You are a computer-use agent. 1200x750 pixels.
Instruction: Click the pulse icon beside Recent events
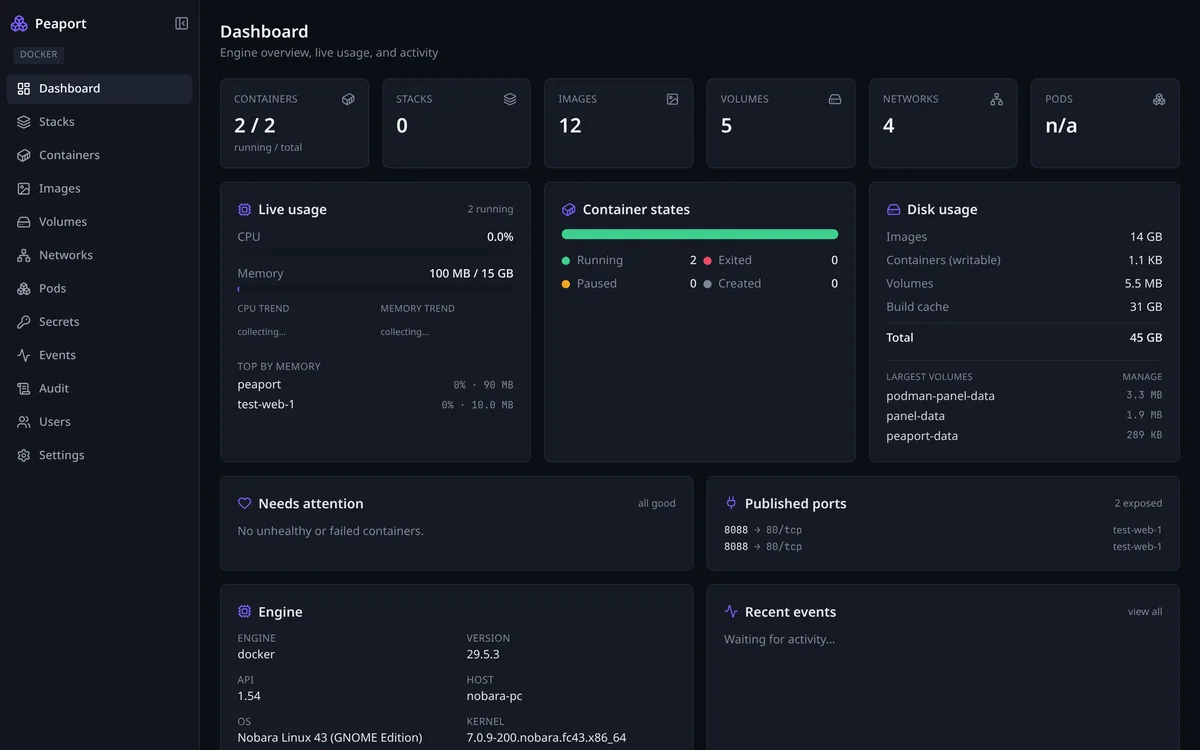[731, 612]
